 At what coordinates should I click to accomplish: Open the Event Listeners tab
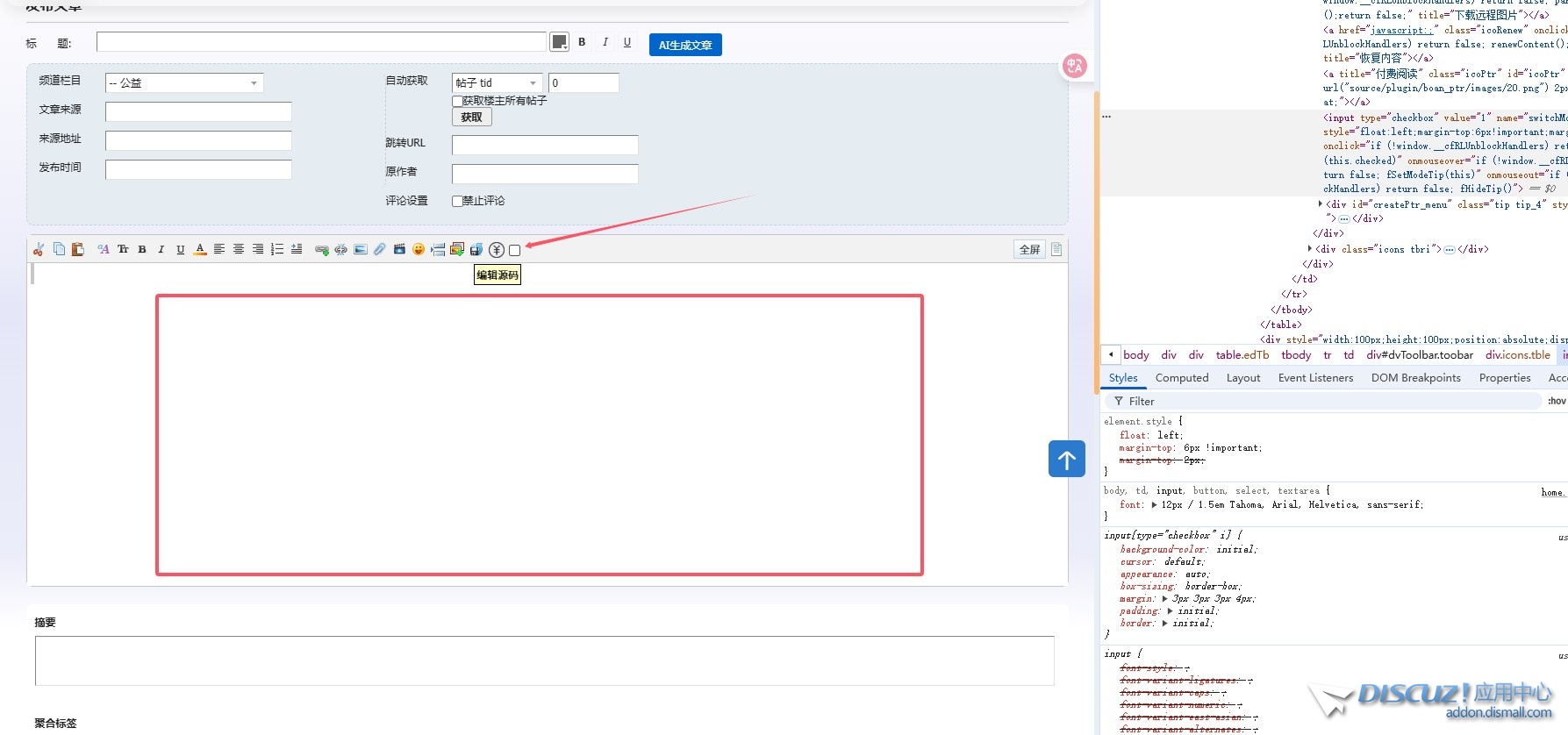tap(1315, 378)
